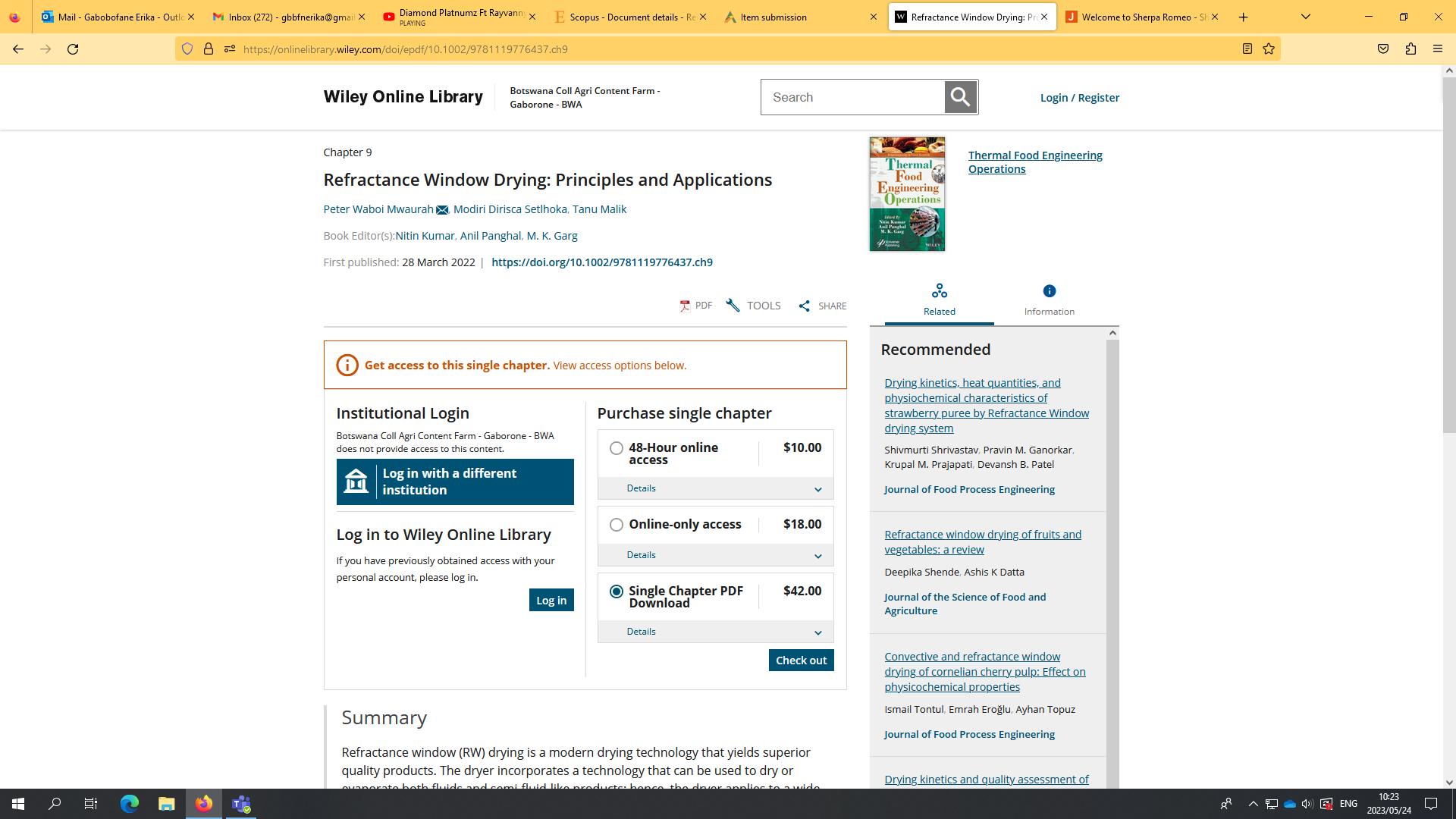The height and width of the screenshot is (819, 1456).
Task: Switch to the Information tab
Action: pyautogui.click(x=1050, y=300)
